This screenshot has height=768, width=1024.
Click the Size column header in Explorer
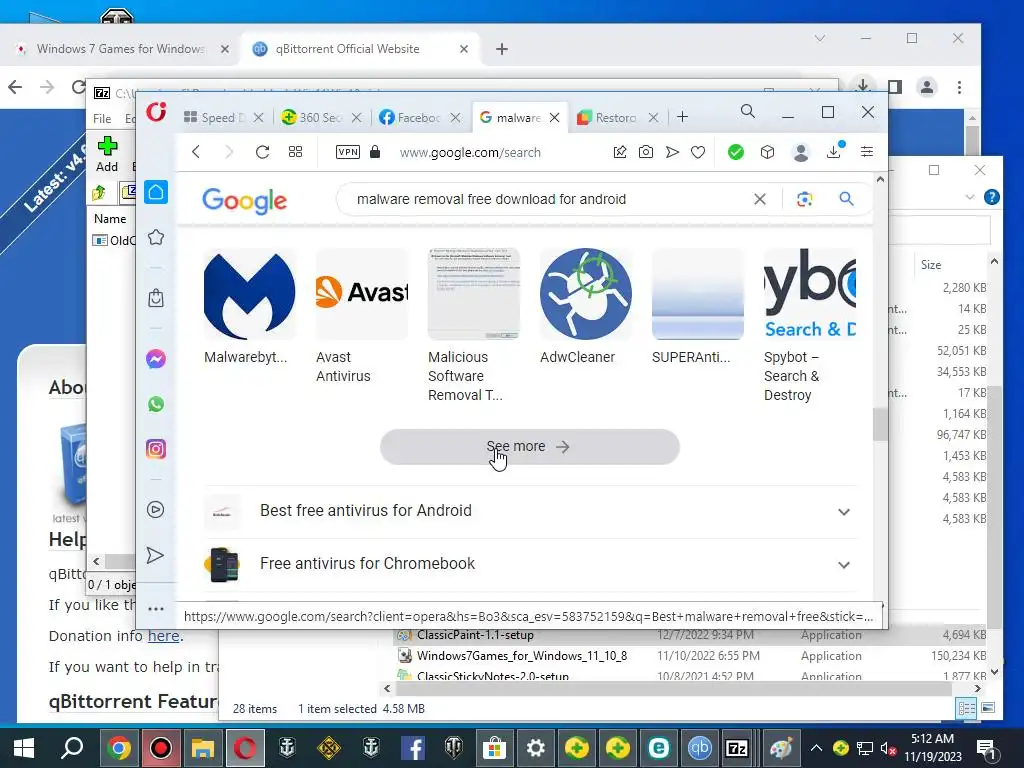(931, 264)
